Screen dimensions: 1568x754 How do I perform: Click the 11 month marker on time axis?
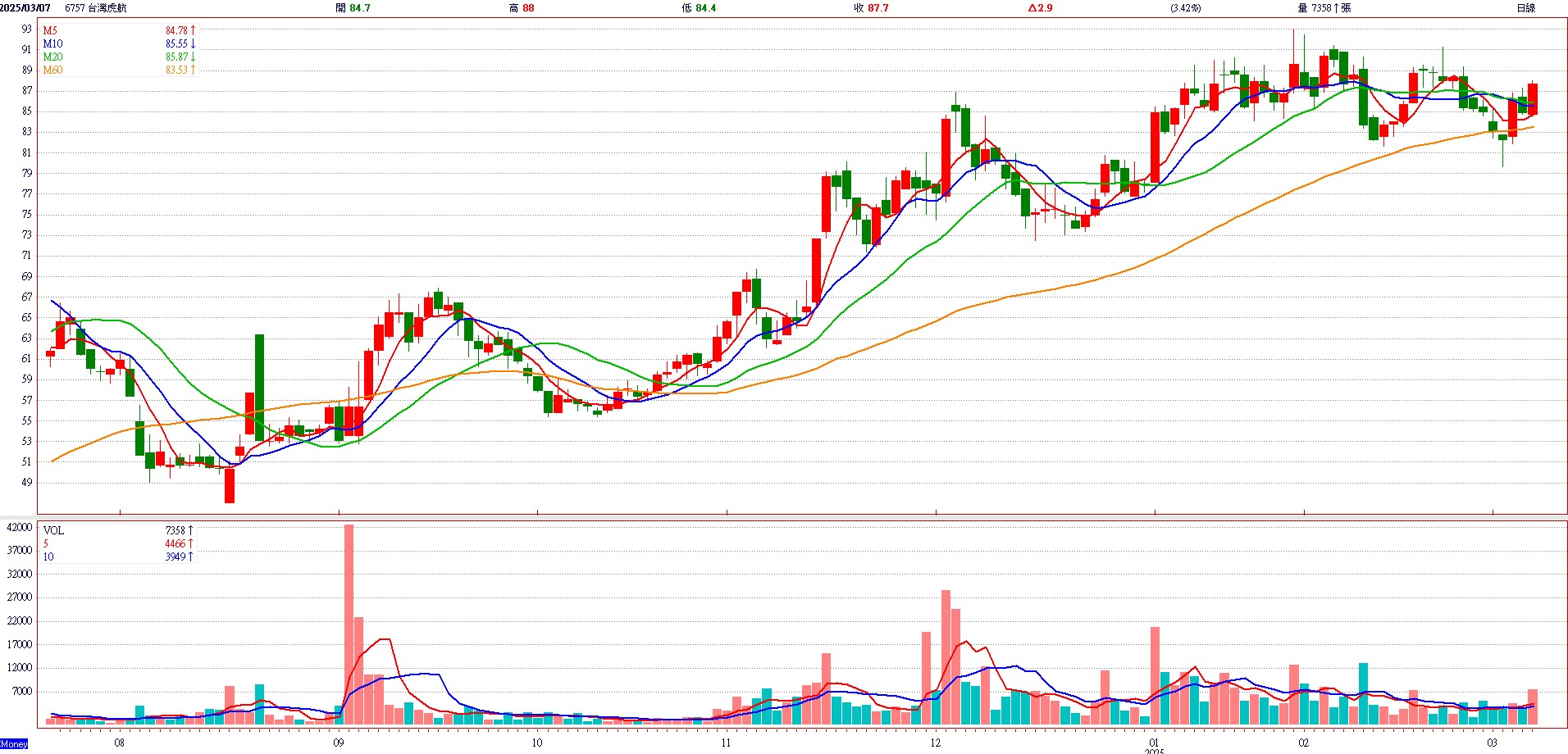[x=727, y=743]
